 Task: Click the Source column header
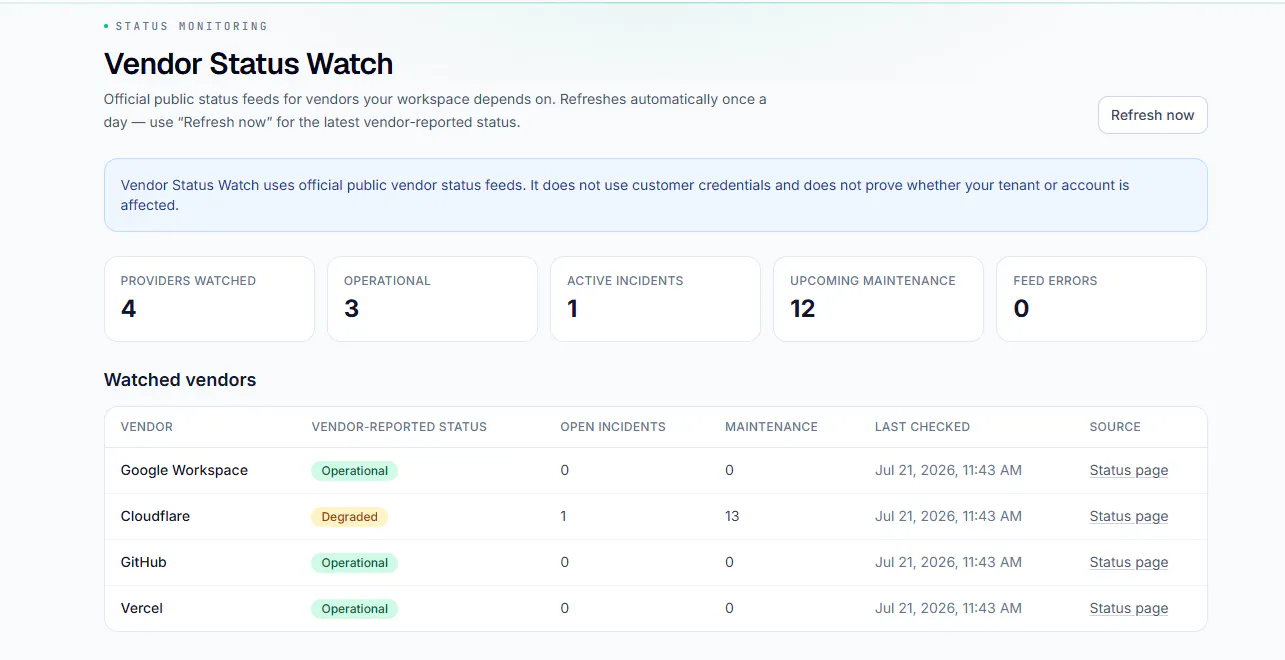click(x=1115, y=427)
